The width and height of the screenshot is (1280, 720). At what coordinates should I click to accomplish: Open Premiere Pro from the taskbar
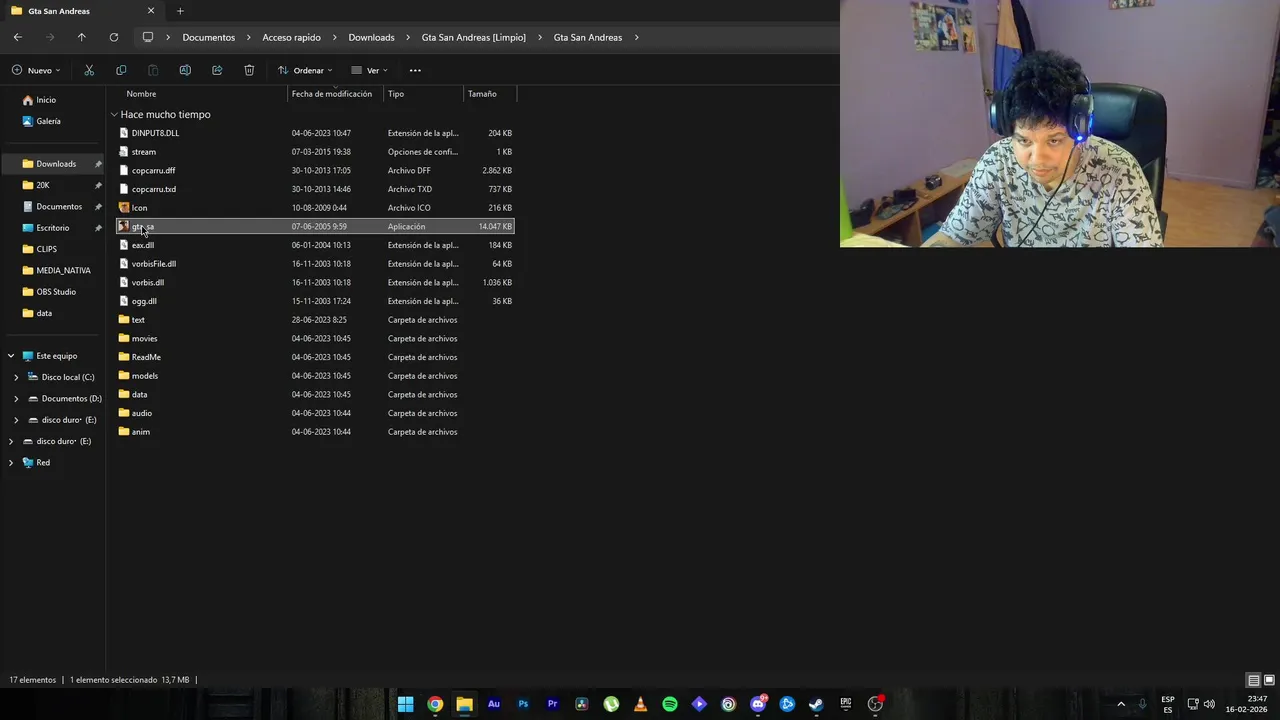[x=552, y=704]
